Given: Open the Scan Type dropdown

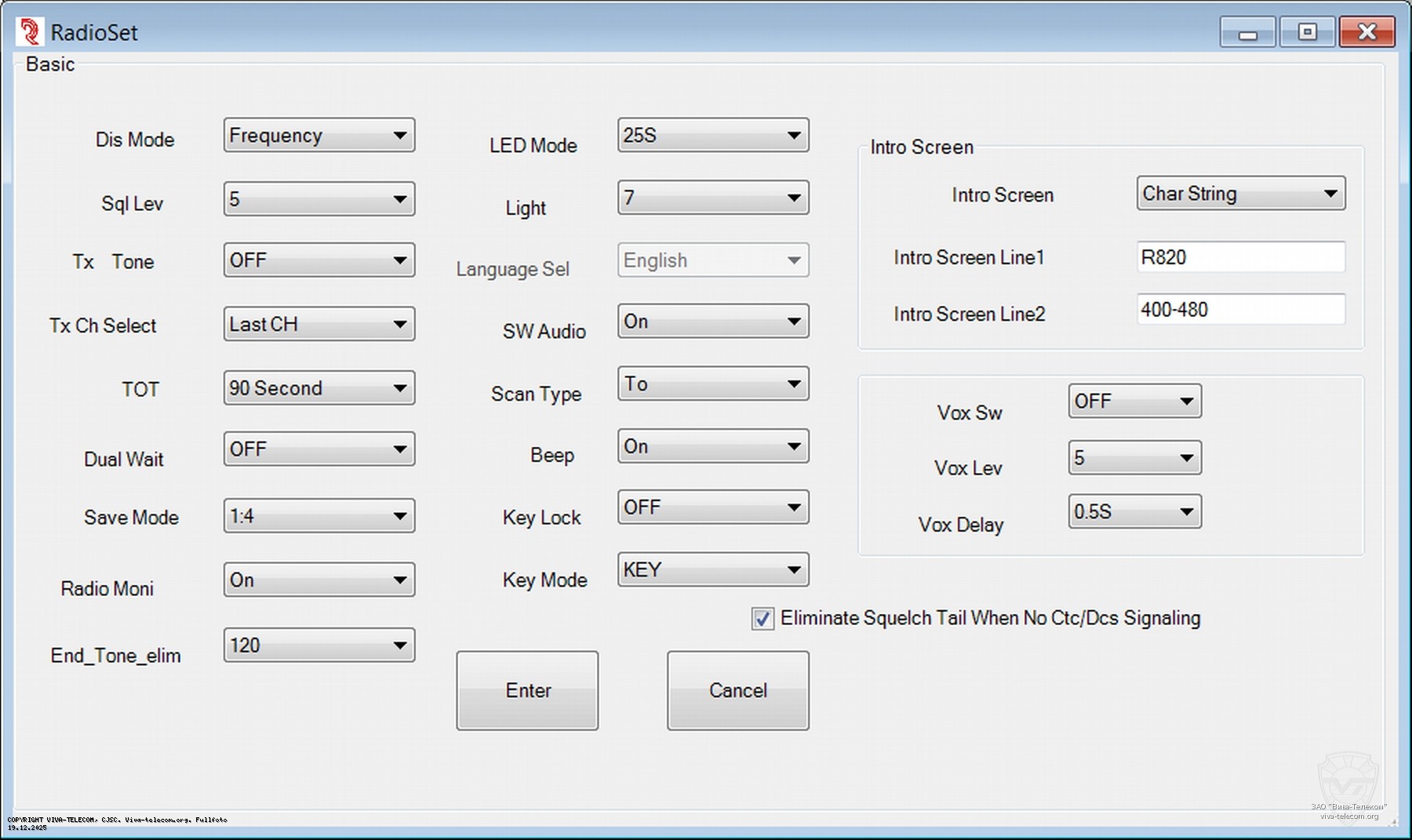Looking at the screenshot, I should [x=712, y=384].
